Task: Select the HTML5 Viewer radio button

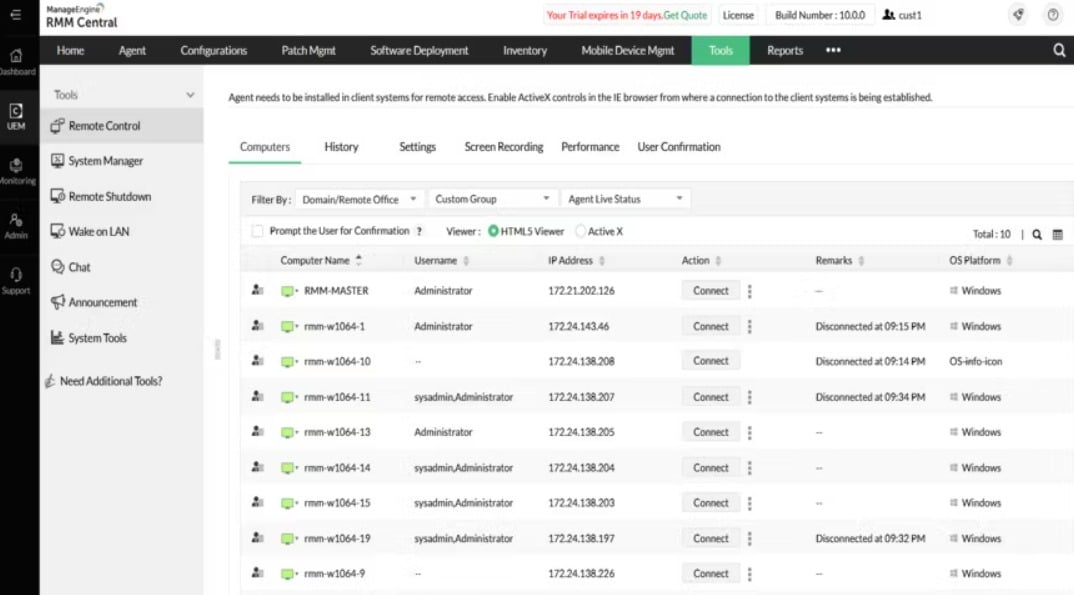Action: click(493, 231)
